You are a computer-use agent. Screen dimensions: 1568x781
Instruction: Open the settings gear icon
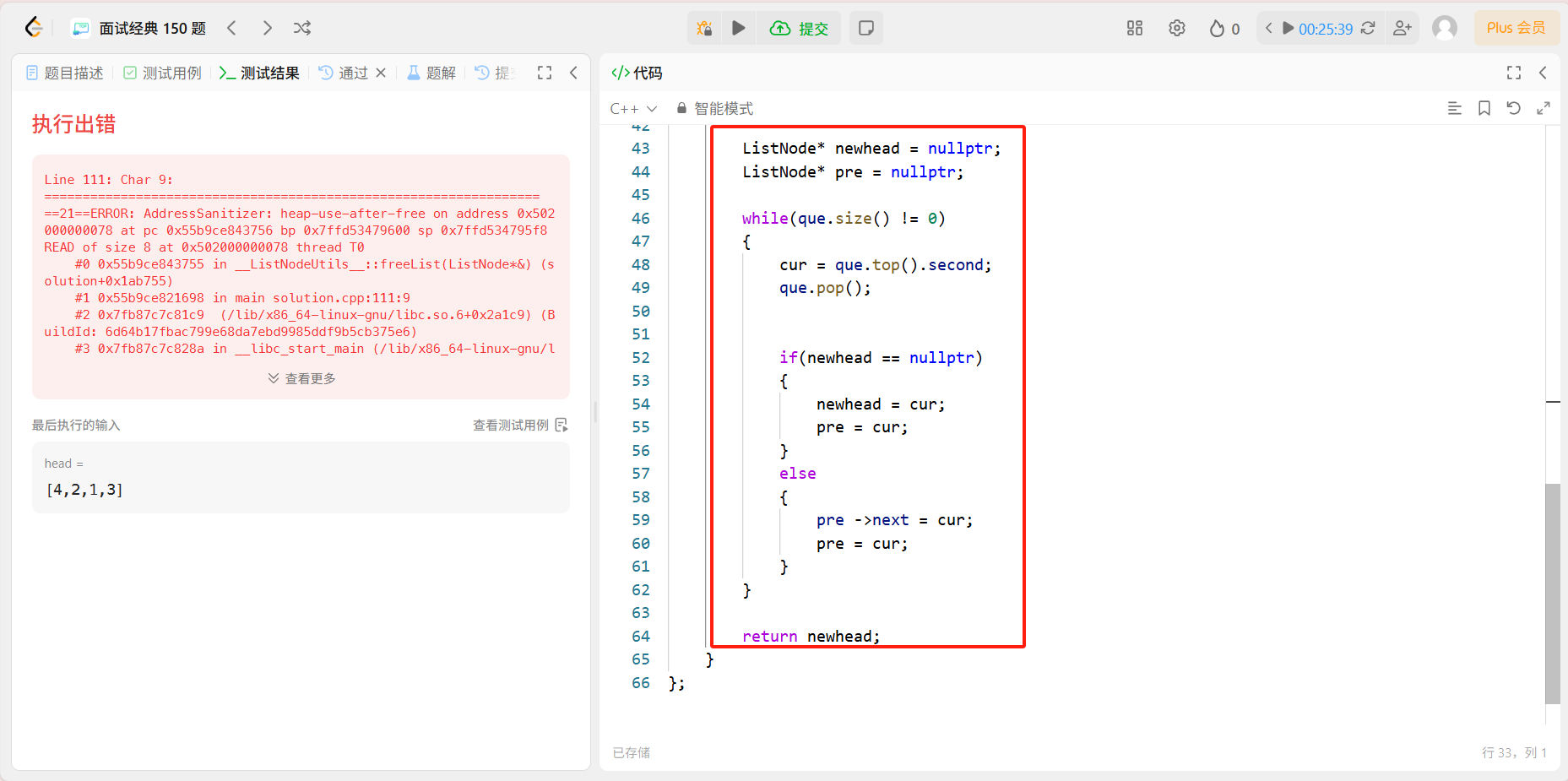click(x=1177, y=28)
